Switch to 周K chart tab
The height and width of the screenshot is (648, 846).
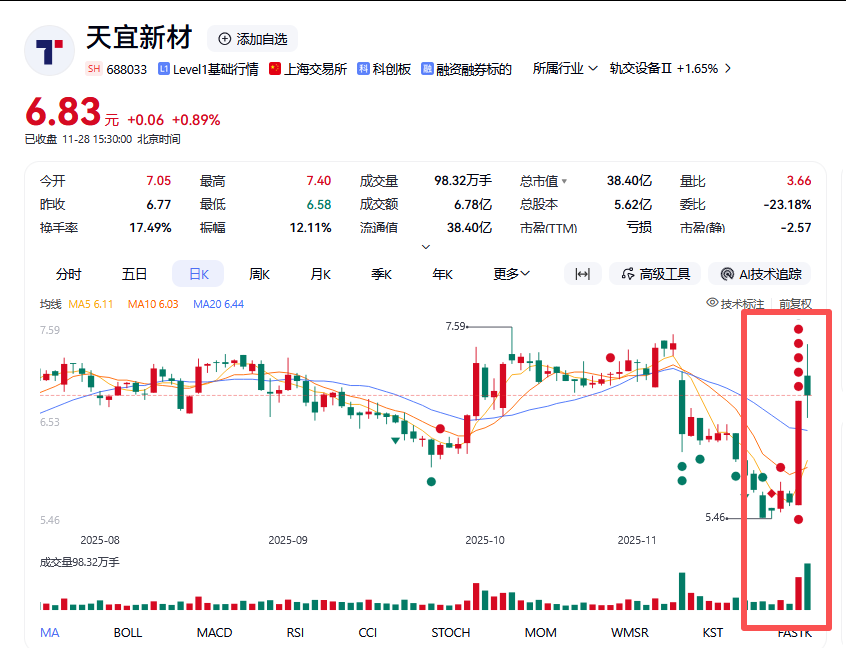click(x=259, y=274)
